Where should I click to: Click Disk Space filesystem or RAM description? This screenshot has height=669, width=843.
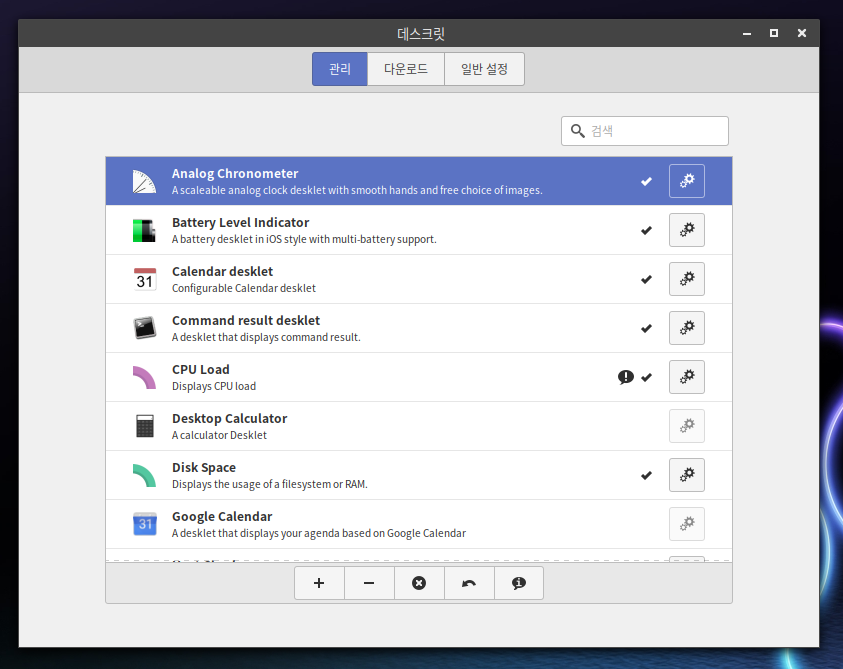pos(270,484)
